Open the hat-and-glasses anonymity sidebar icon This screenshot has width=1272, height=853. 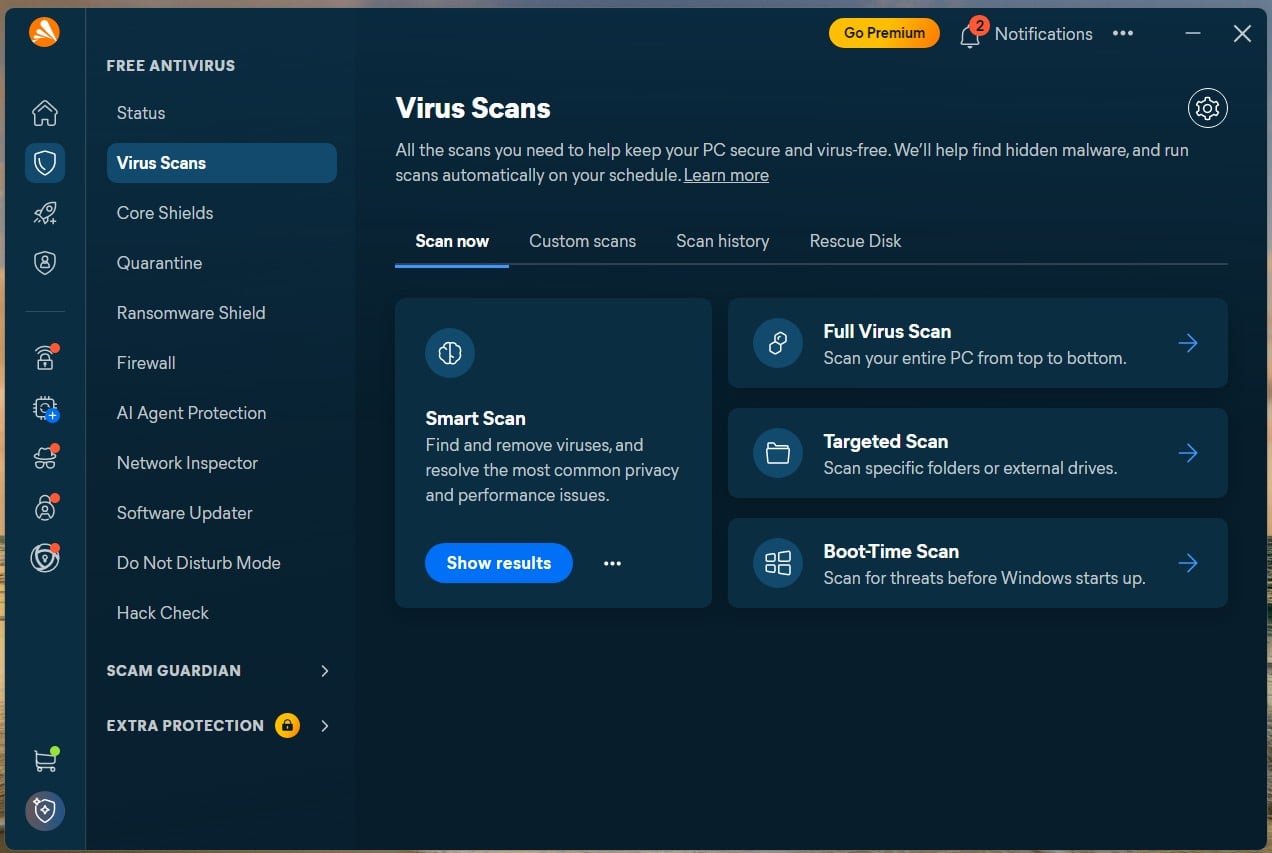[45, 457]
